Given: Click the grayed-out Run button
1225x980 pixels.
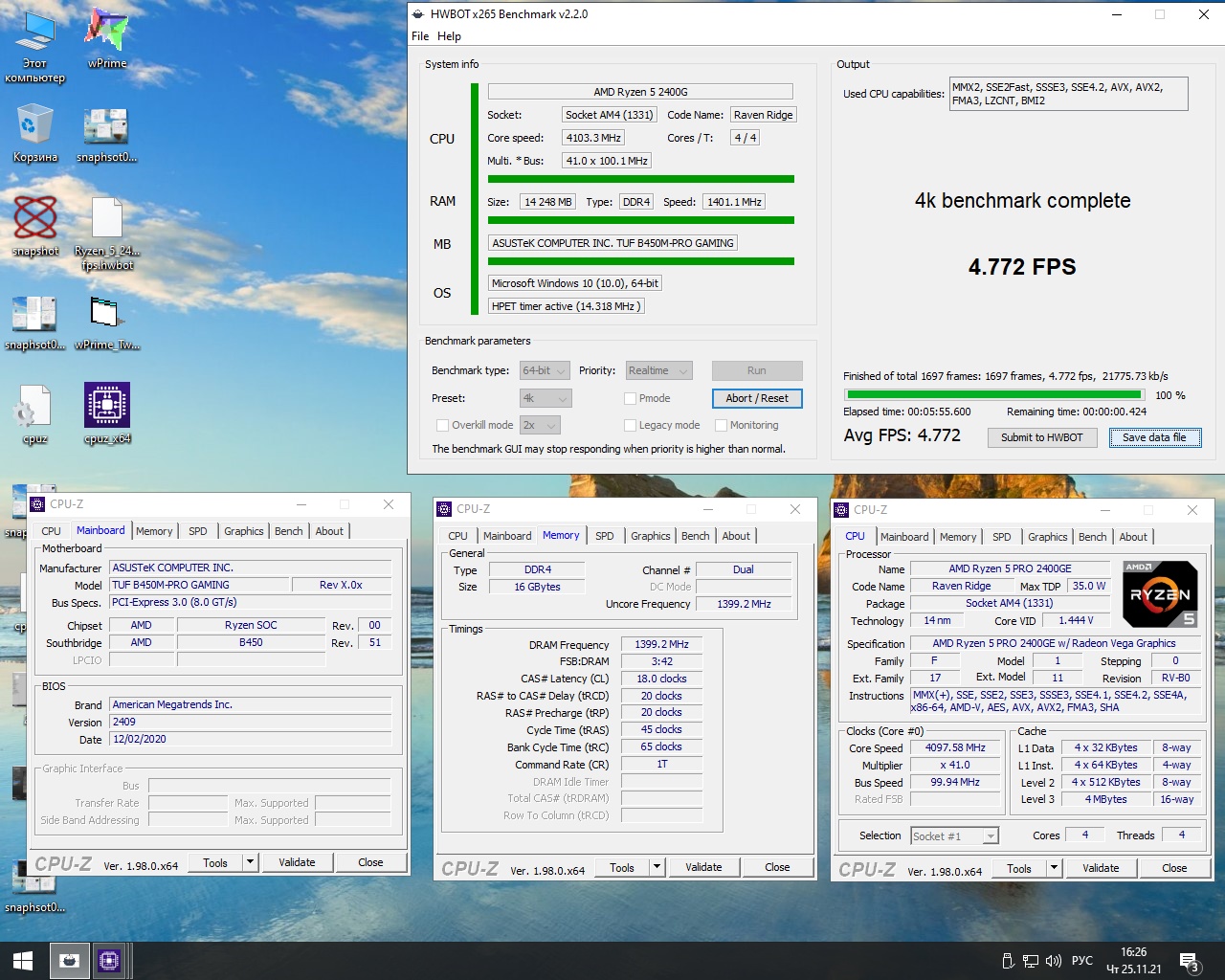Looking at the screenshot, I should (757, 370).
